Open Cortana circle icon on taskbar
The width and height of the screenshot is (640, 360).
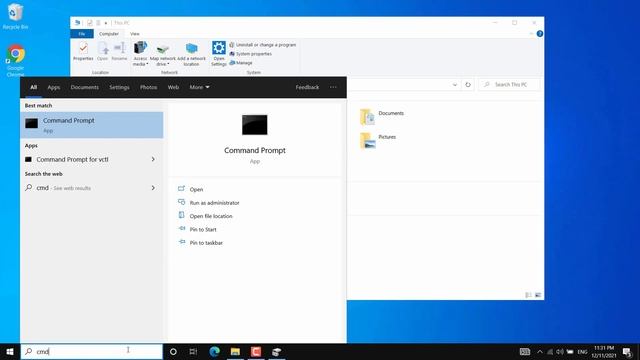[173, 351]
